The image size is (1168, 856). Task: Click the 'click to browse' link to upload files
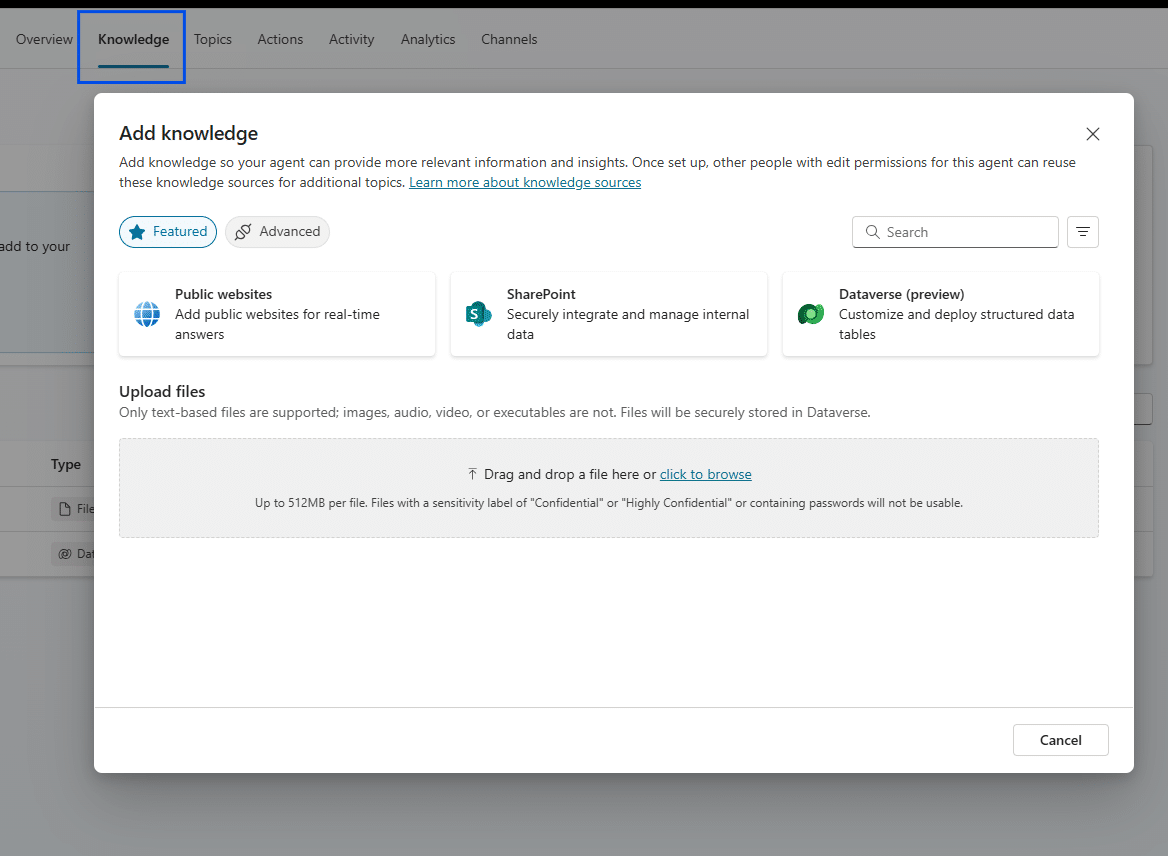tap(705, 473)
